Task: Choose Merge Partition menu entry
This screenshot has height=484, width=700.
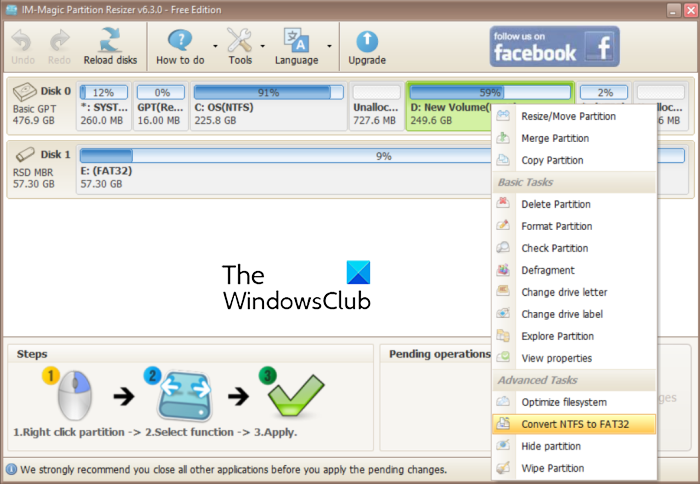Action: pos(575,138)
